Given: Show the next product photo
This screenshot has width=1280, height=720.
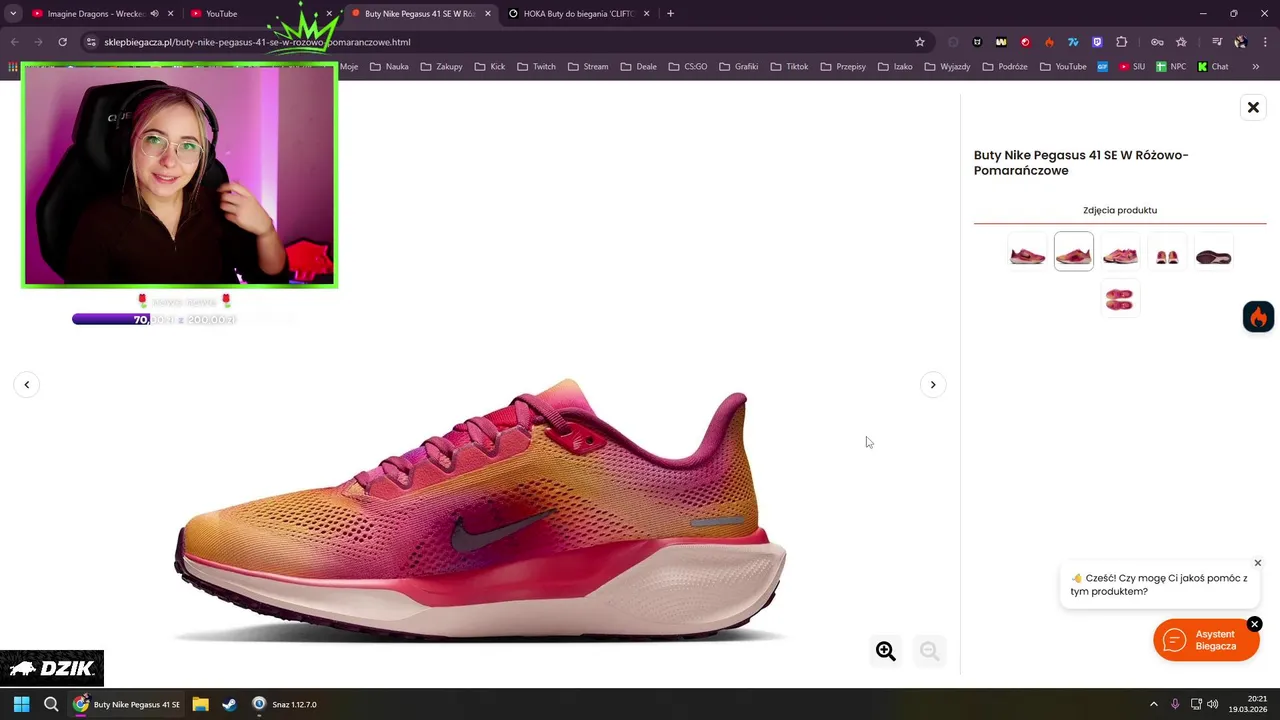Looking at the screenshot, I should [x=933, y=384].
